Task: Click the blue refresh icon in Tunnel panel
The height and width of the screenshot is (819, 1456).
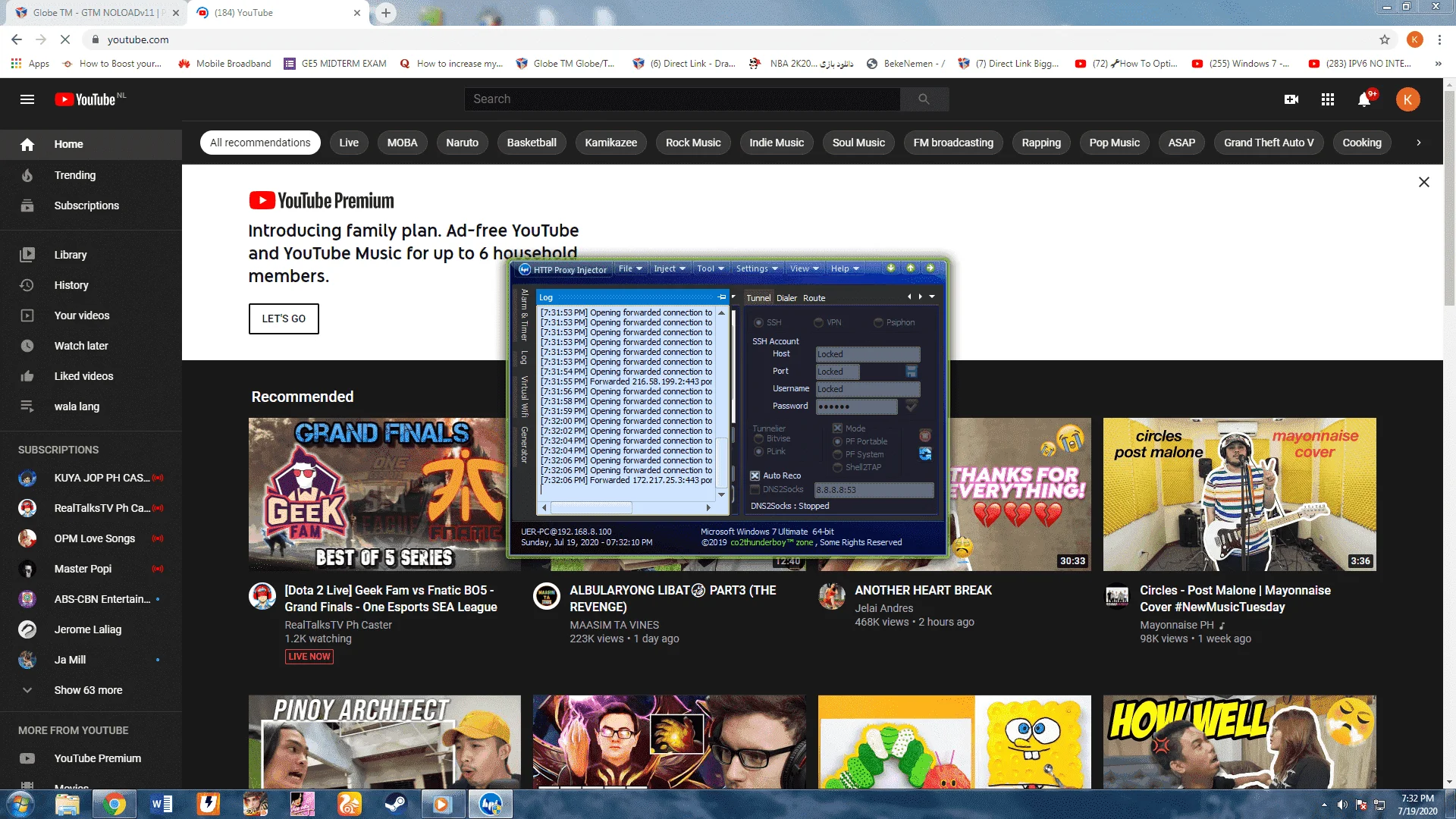Action: pos(925,453)
